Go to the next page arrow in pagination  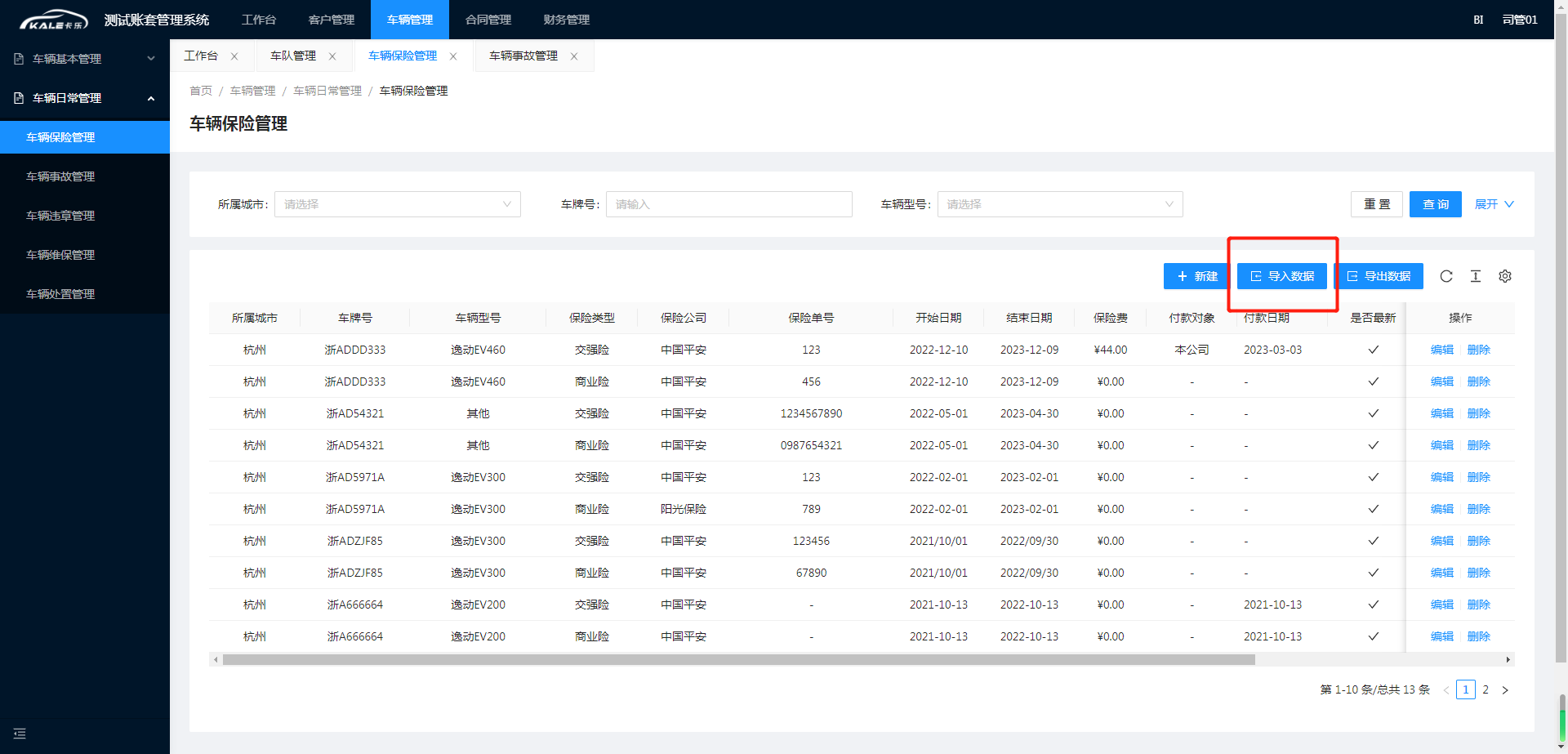[1505, 690]
